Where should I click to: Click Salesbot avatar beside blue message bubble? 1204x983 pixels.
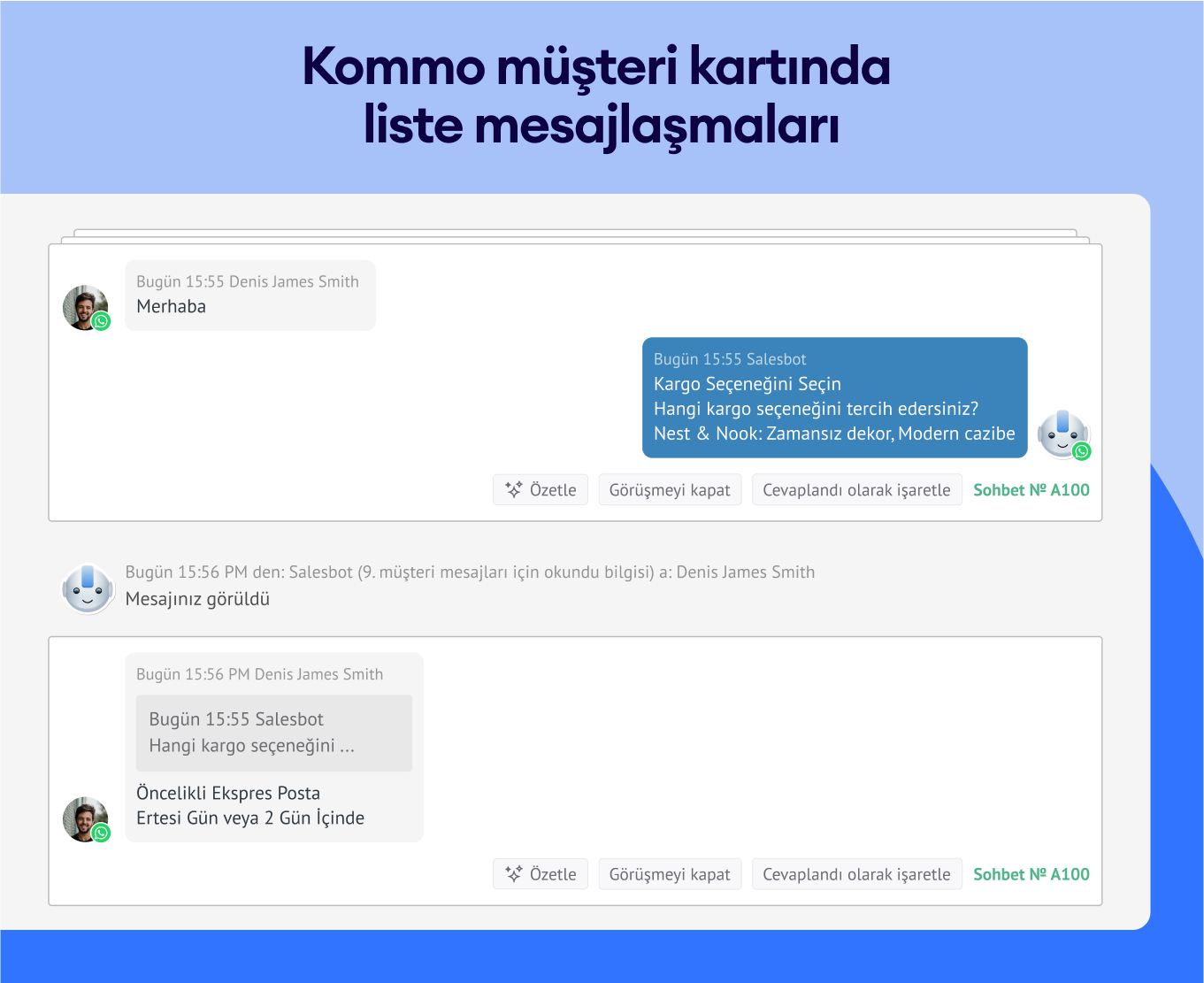click(1062, 434)
